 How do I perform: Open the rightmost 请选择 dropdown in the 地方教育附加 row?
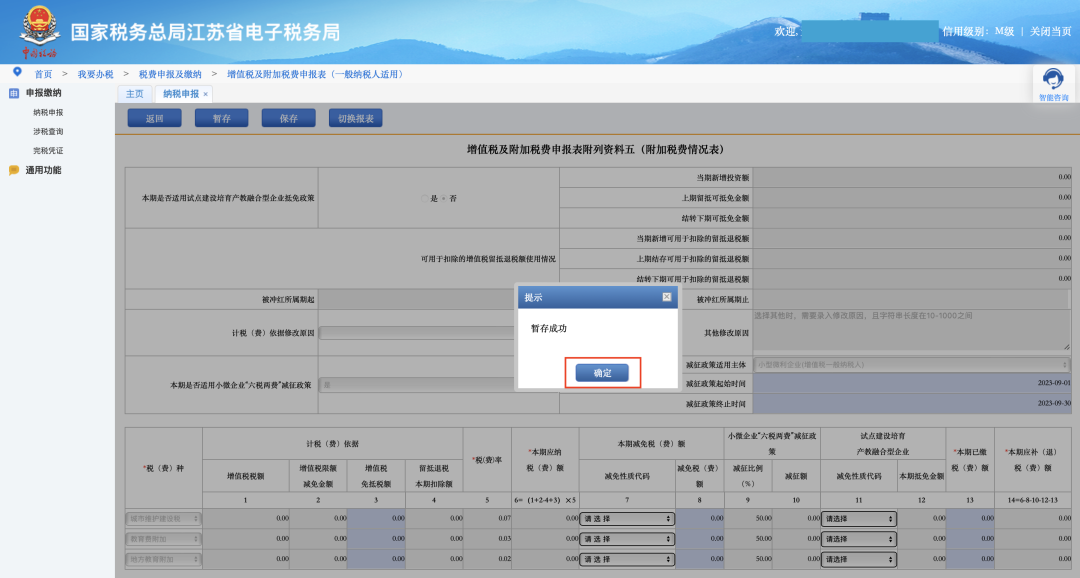coord(858,558)
